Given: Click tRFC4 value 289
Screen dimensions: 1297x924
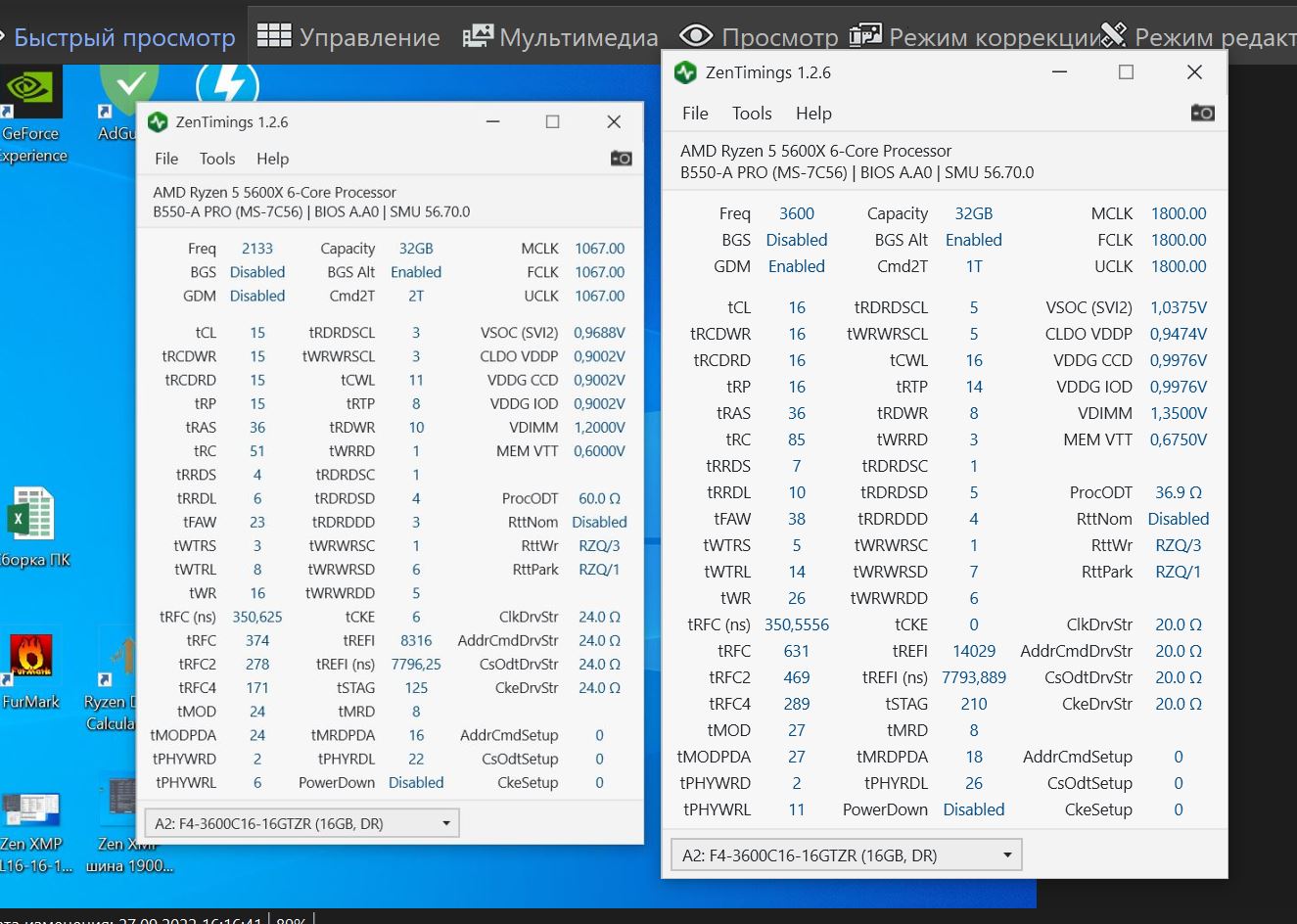Looking at the screenshot, I should point(797,704).
